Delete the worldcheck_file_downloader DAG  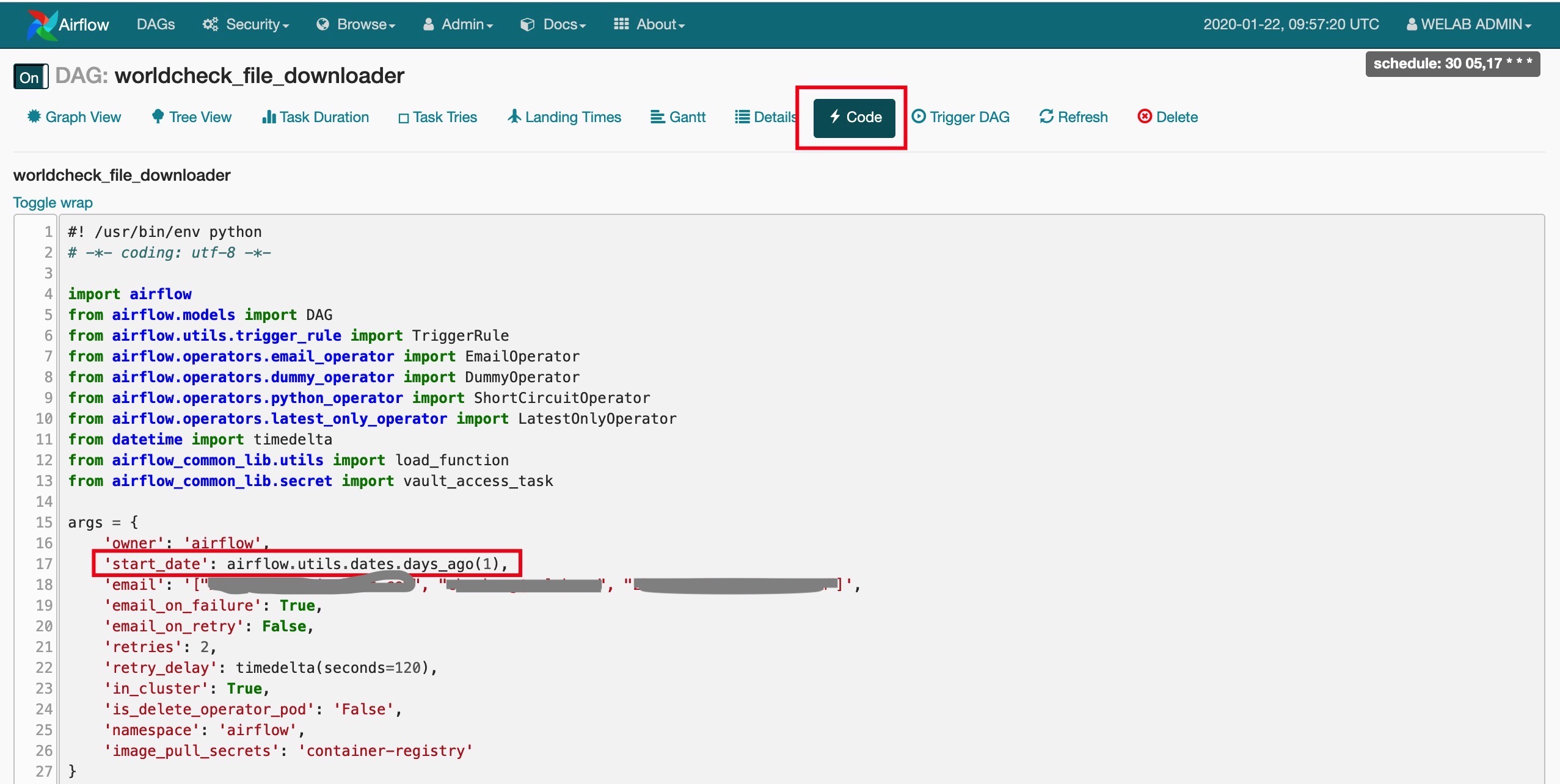point(1168,117)
